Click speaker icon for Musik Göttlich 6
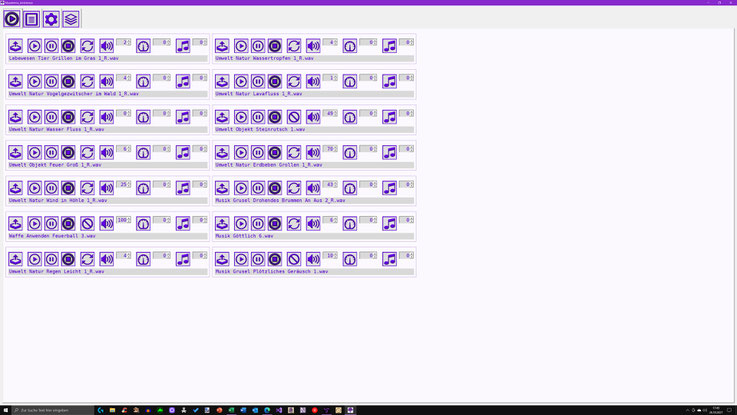This screenshot has width=737, height=415. coord(314,224)
